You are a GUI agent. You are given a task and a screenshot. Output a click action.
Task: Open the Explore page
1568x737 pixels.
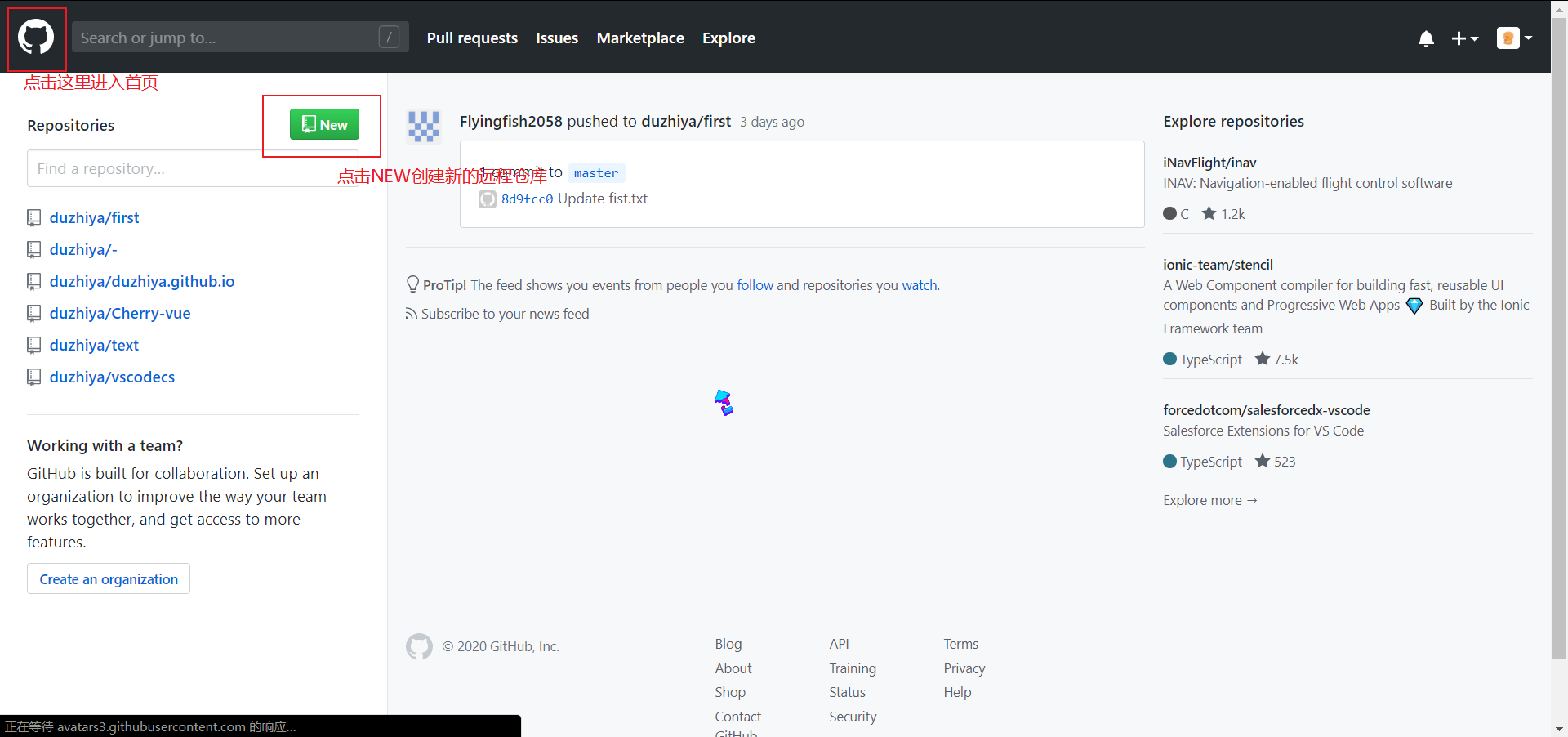728,38
